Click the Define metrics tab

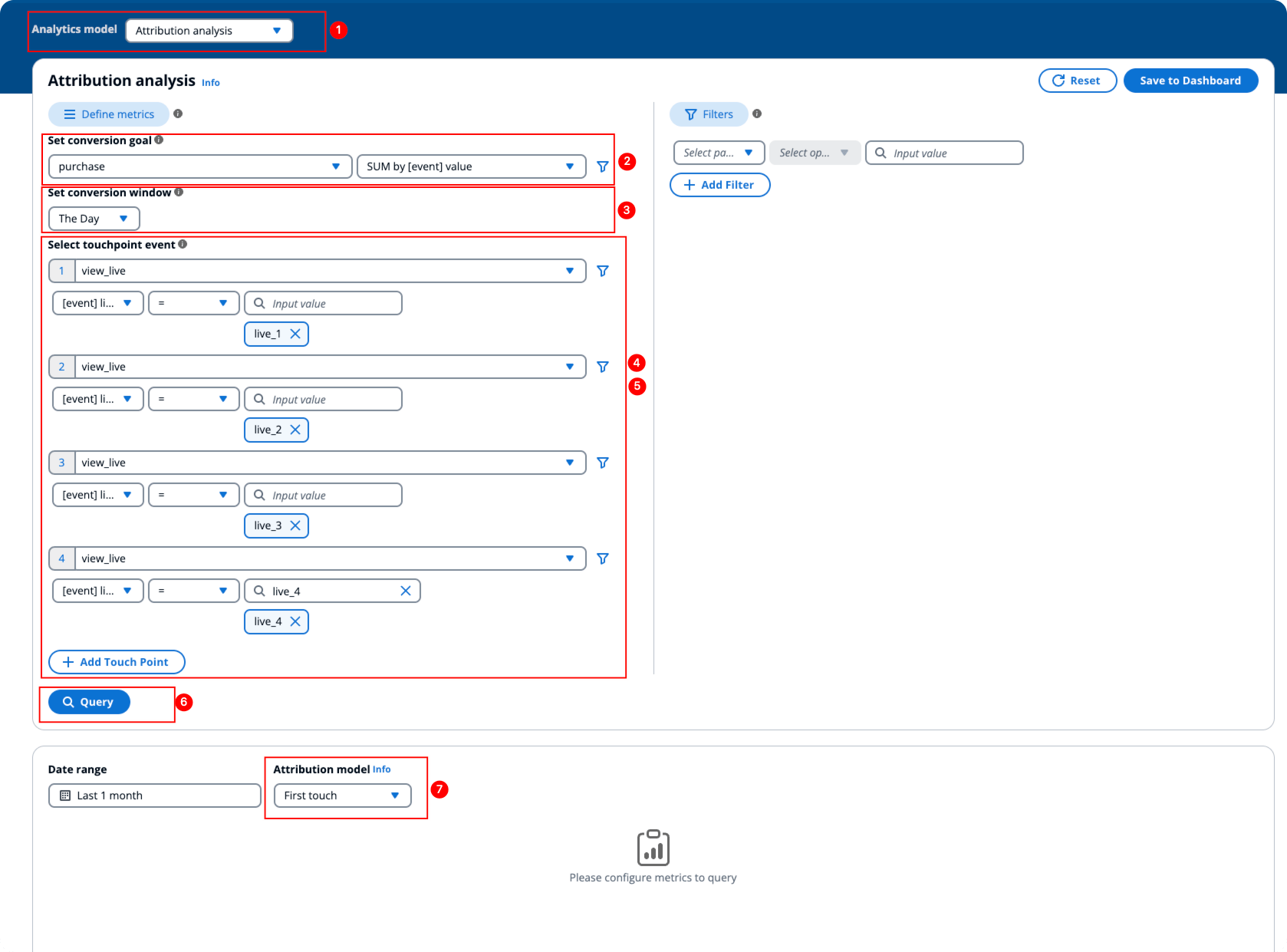point(109,114)
